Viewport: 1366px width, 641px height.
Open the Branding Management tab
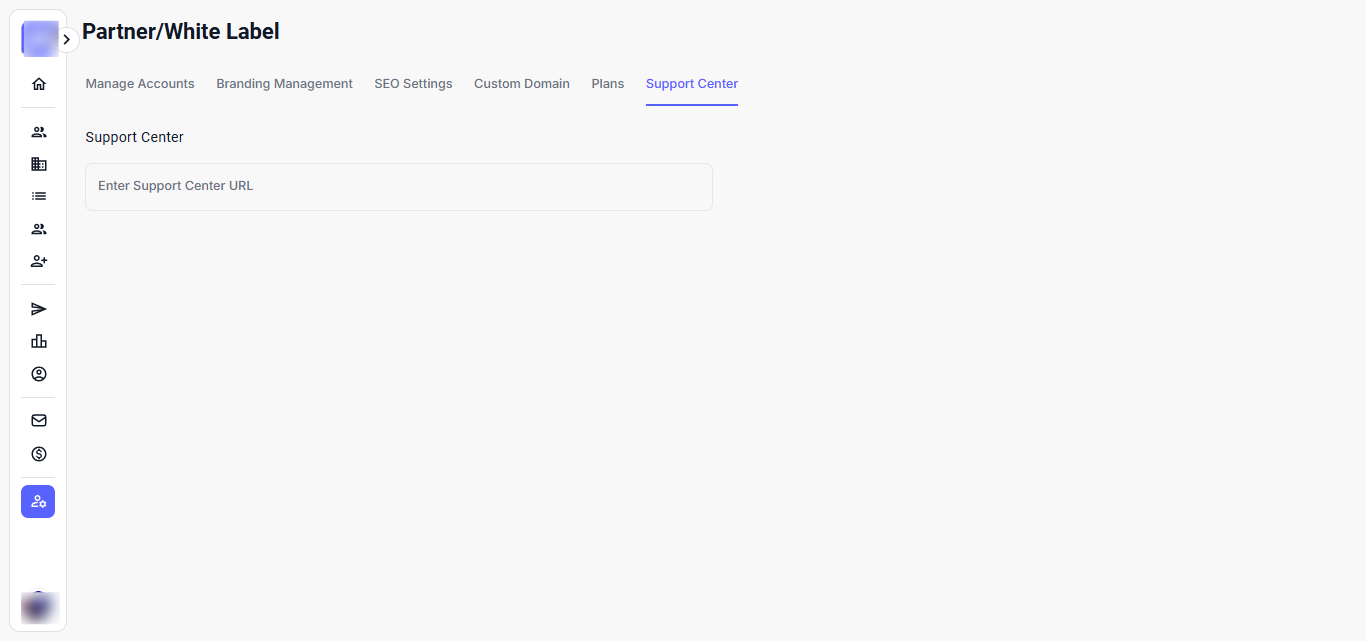coord(284,84)
